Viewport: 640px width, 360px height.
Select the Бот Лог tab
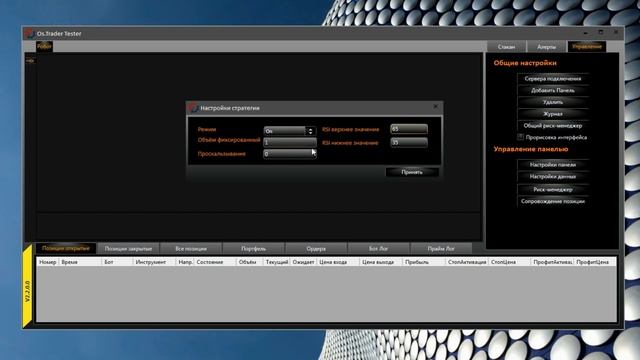tap(378, 249)
